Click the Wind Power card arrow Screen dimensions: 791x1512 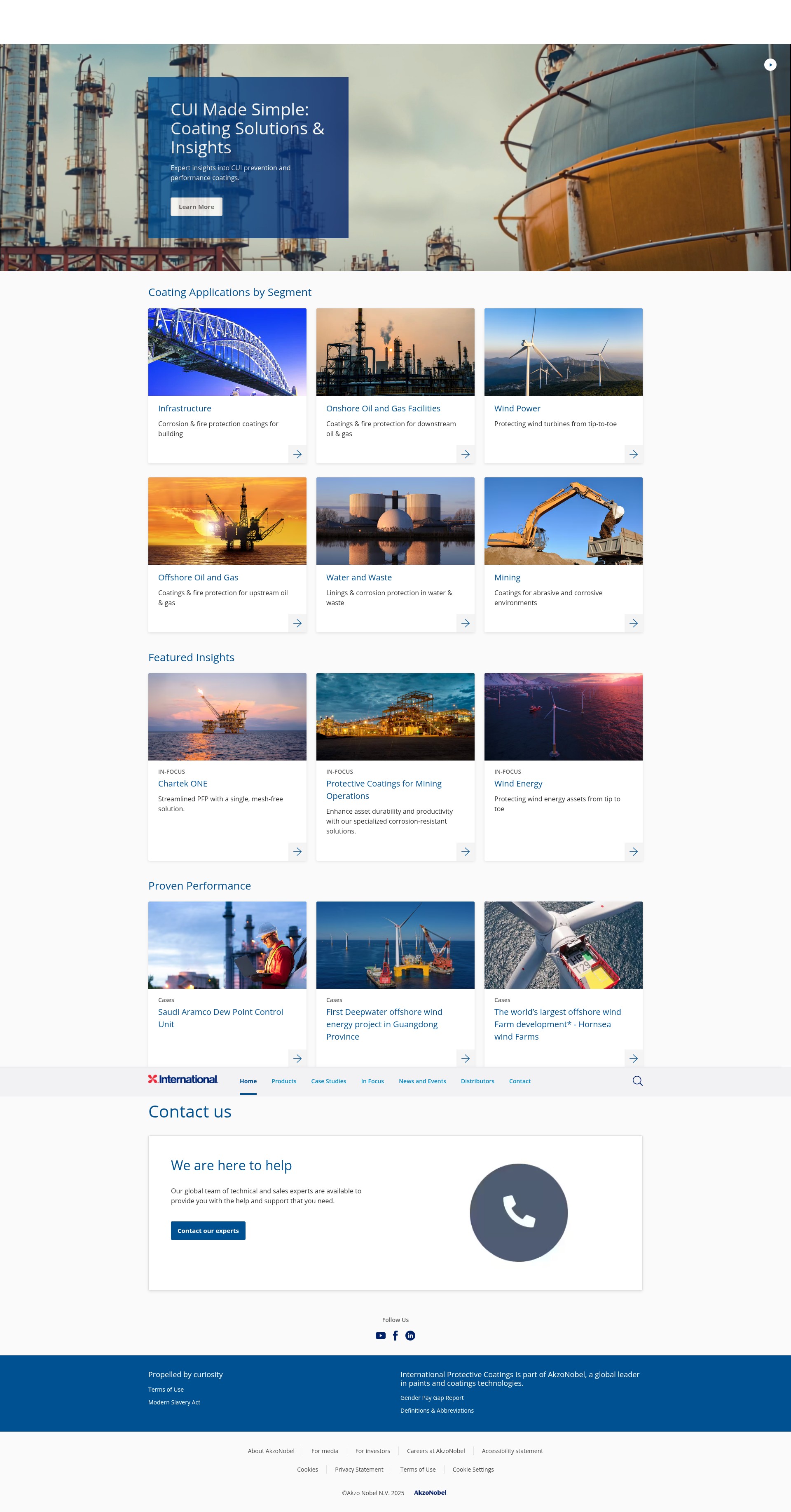coord(634,454)
